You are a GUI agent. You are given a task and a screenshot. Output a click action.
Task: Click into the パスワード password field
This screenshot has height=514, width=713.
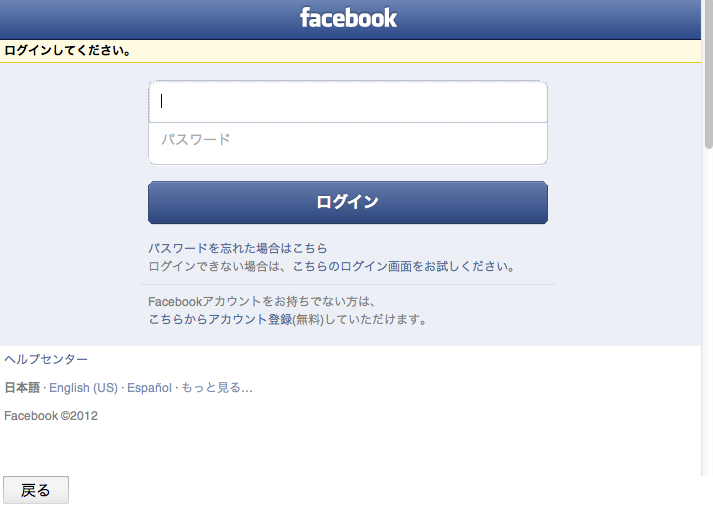[348, 144]
